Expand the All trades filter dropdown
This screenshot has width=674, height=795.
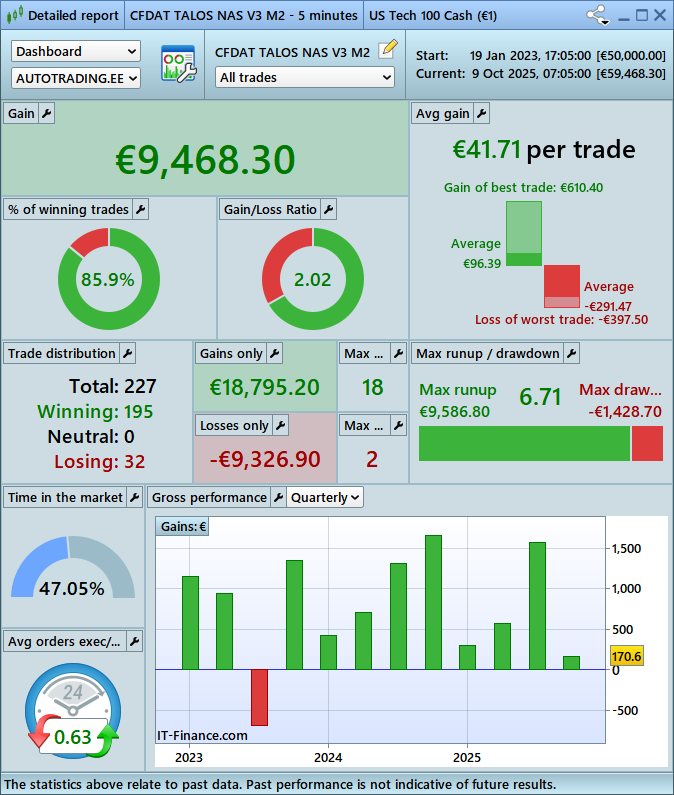(x=305, y=77)
